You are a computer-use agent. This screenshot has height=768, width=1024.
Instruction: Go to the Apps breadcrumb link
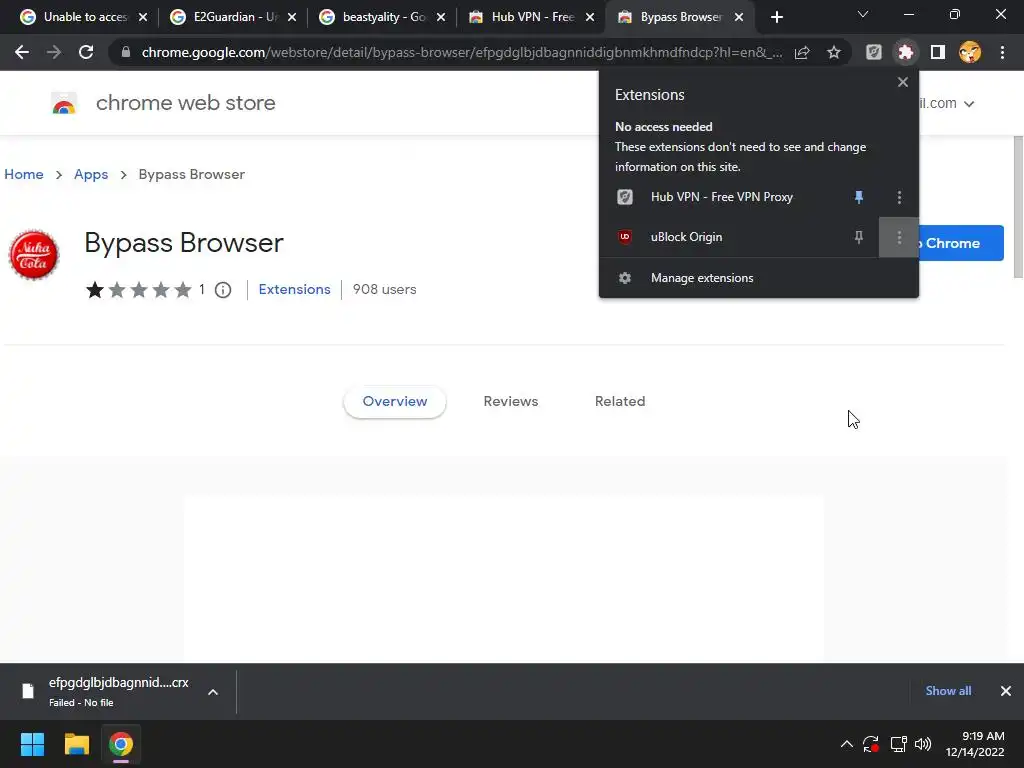click(91, 174)
